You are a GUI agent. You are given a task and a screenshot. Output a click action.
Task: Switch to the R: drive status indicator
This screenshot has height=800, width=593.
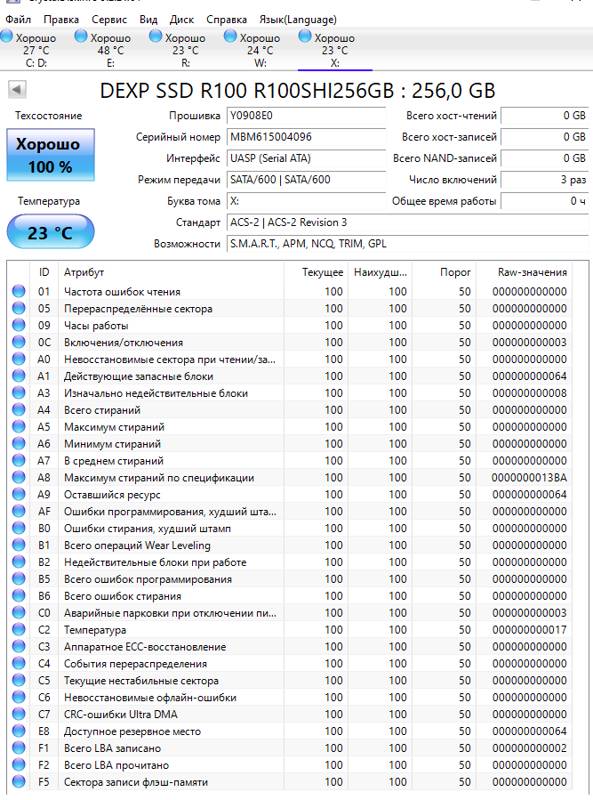[x=178, y=49]
